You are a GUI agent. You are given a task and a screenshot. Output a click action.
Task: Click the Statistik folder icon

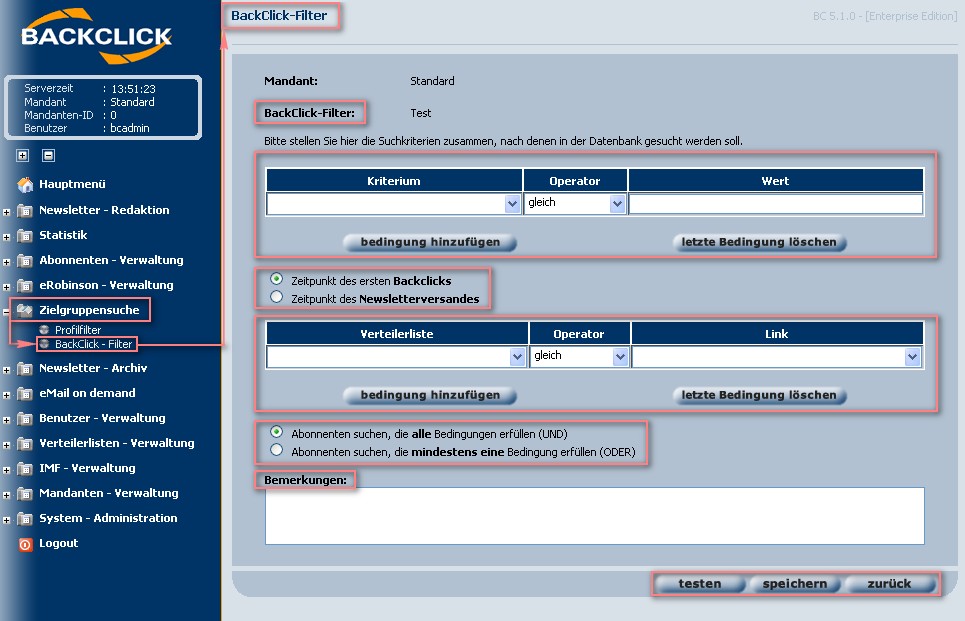click(x=25, y=236)
